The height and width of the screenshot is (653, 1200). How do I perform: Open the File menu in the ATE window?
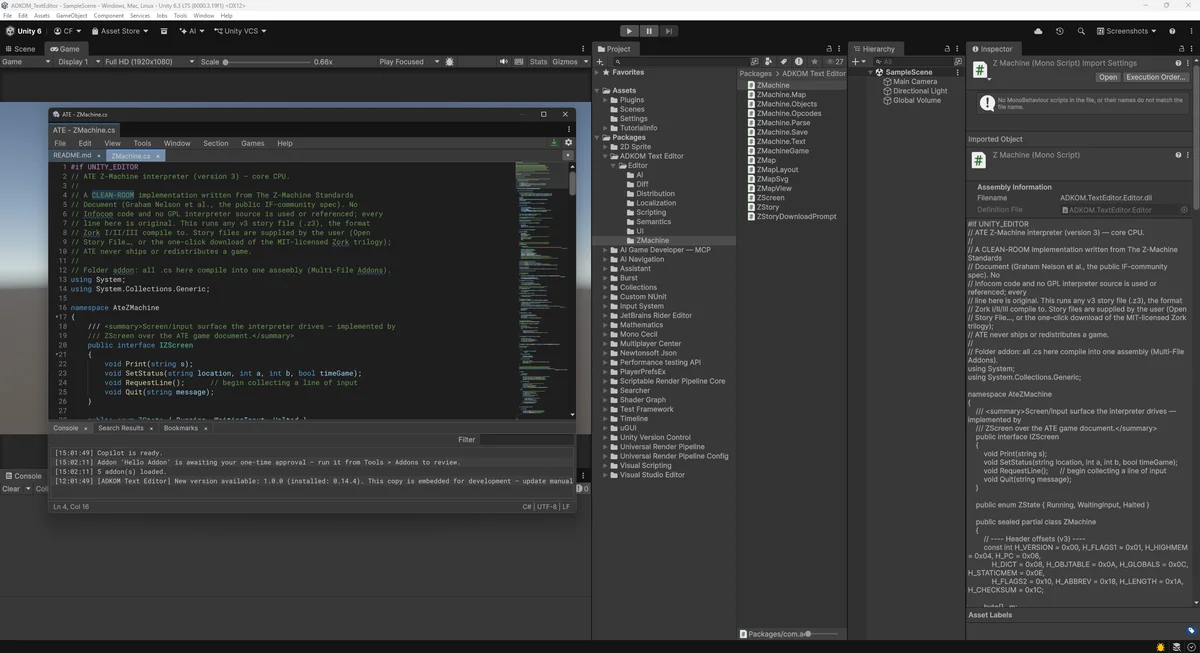click(x=60, y=143)
